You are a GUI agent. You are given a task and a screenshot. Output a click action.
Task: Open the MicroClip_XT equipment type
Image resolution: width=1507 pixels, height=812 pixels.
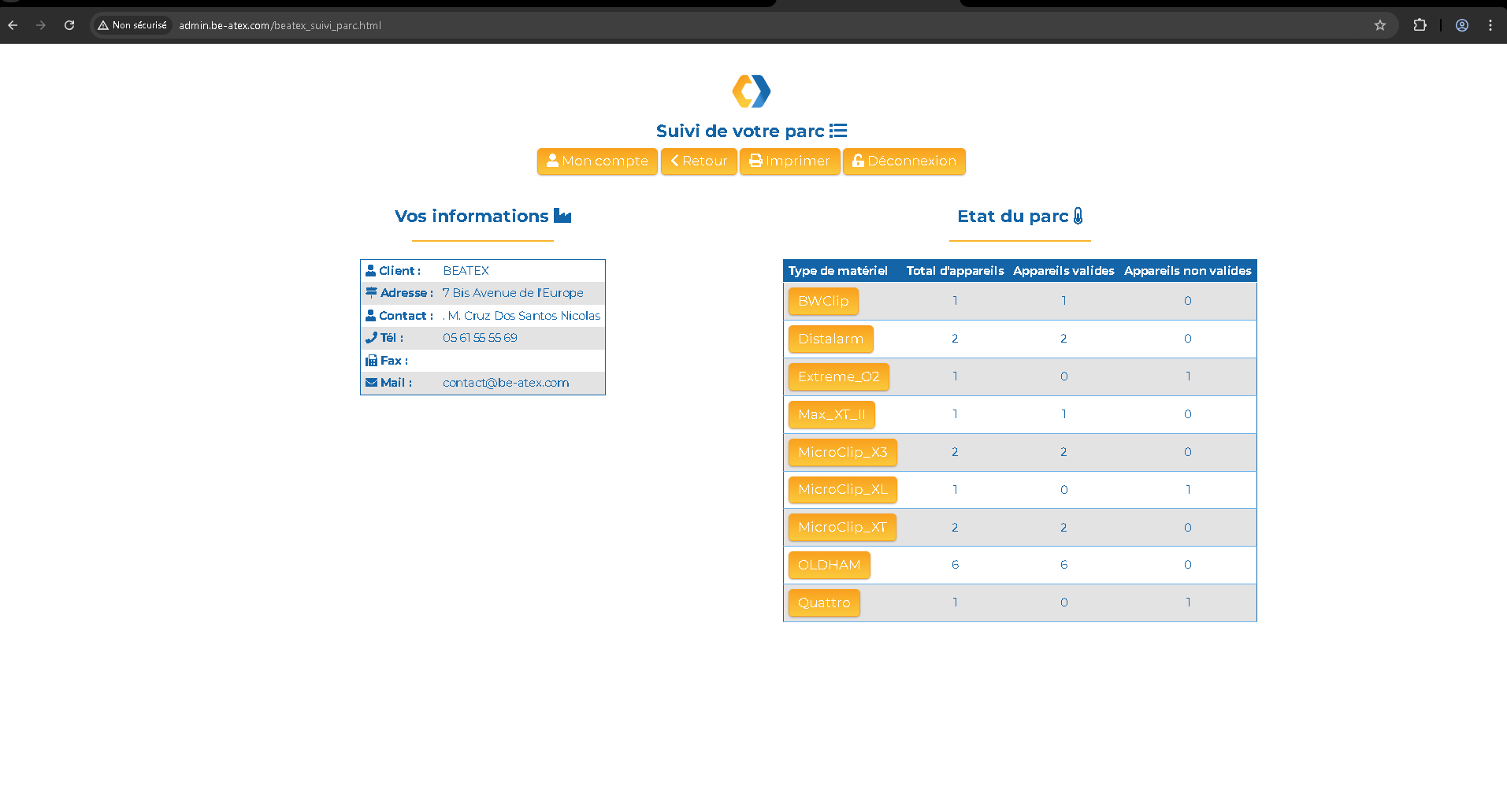coord(842,527)
